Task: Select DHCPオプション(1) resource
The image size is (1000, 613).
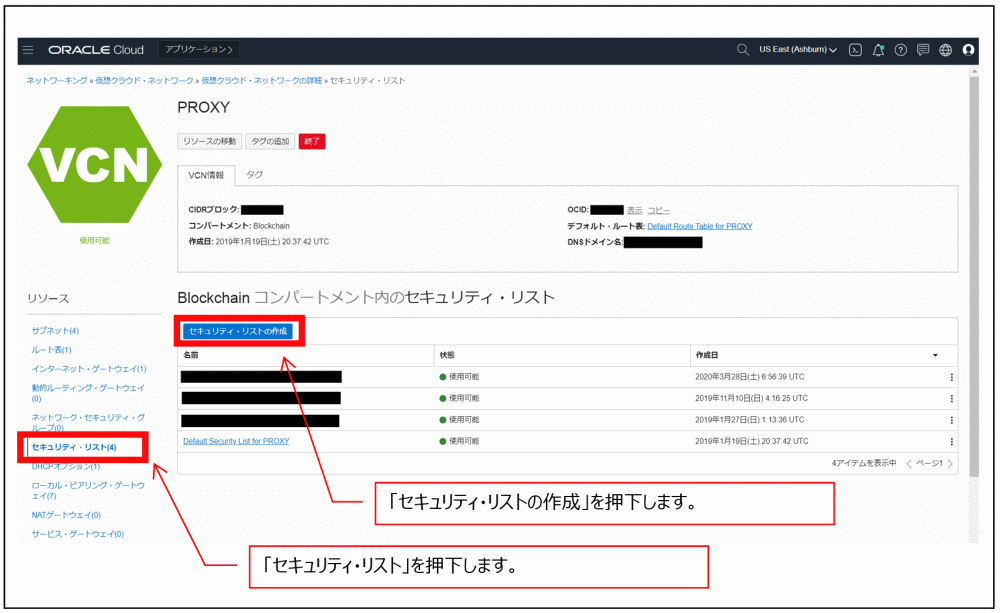Action: coord(66,467)
